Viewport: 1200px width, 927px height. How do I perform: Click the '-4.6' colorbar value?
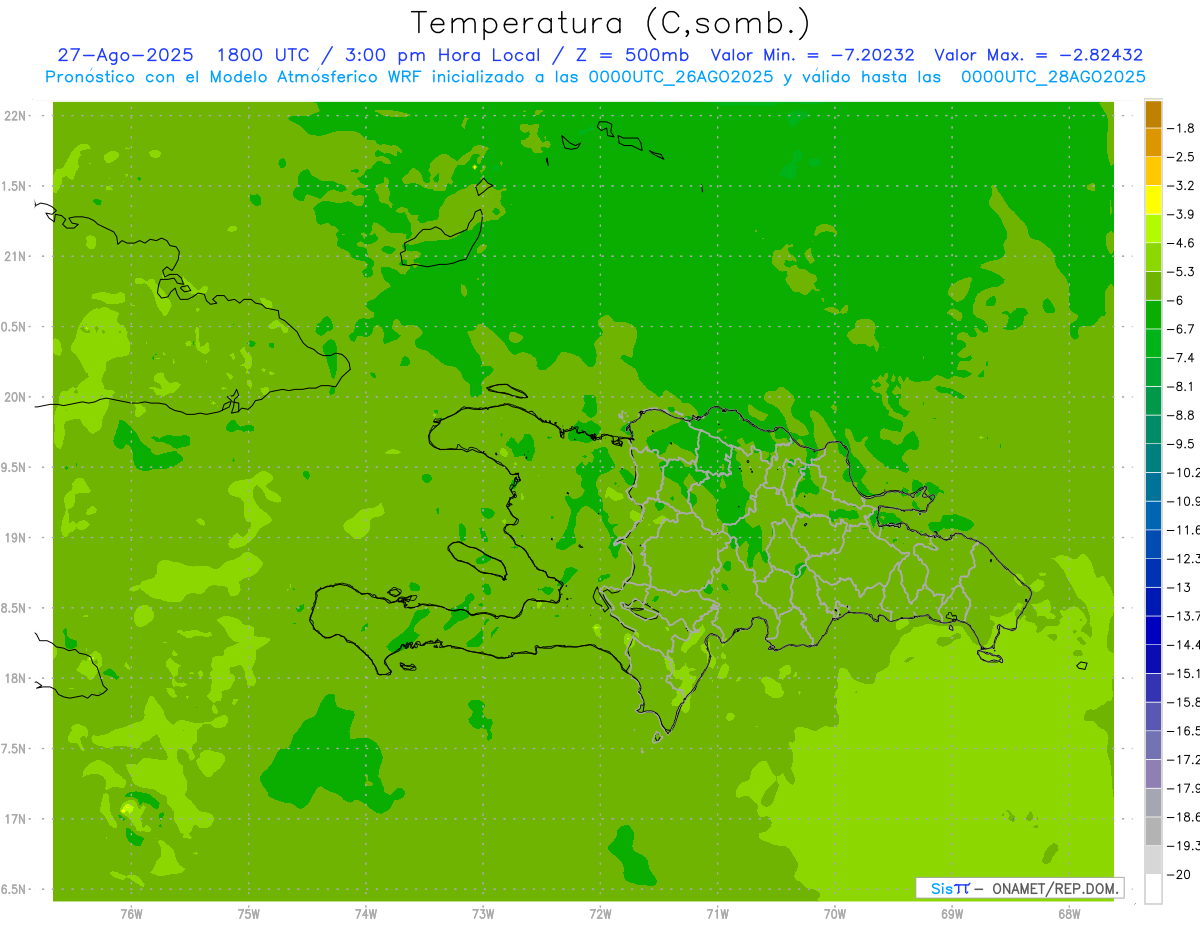click(1182, 243)
